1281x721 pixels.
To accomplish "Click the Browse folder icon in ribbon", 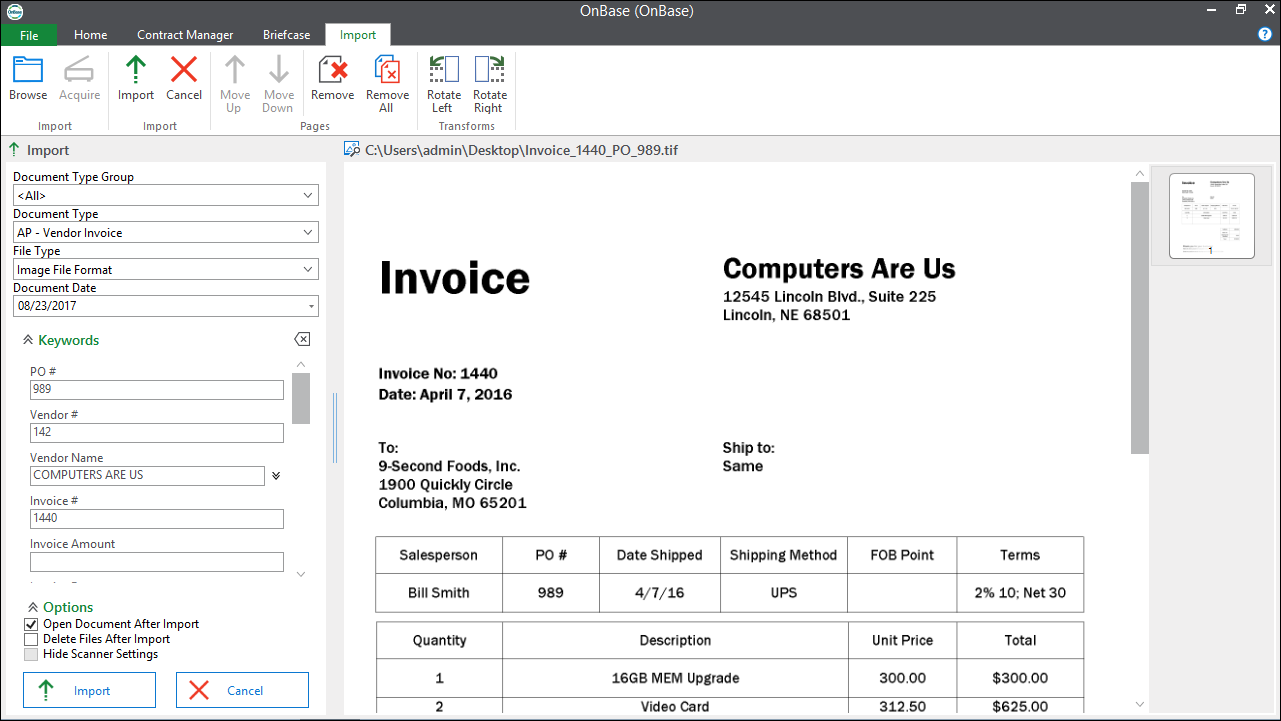I will point(28,69).
